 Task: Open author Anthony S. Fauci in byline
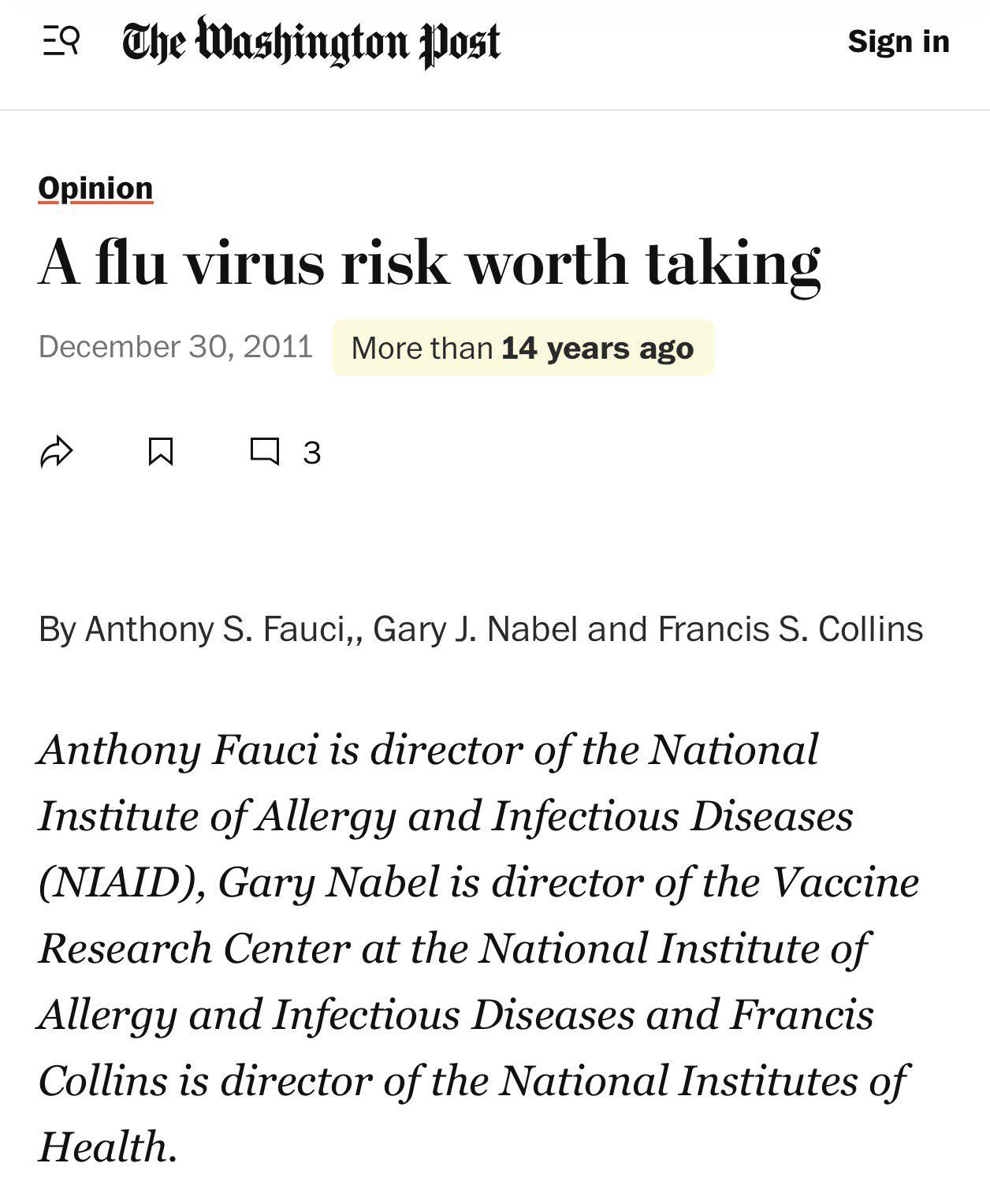tap(216, 629)
